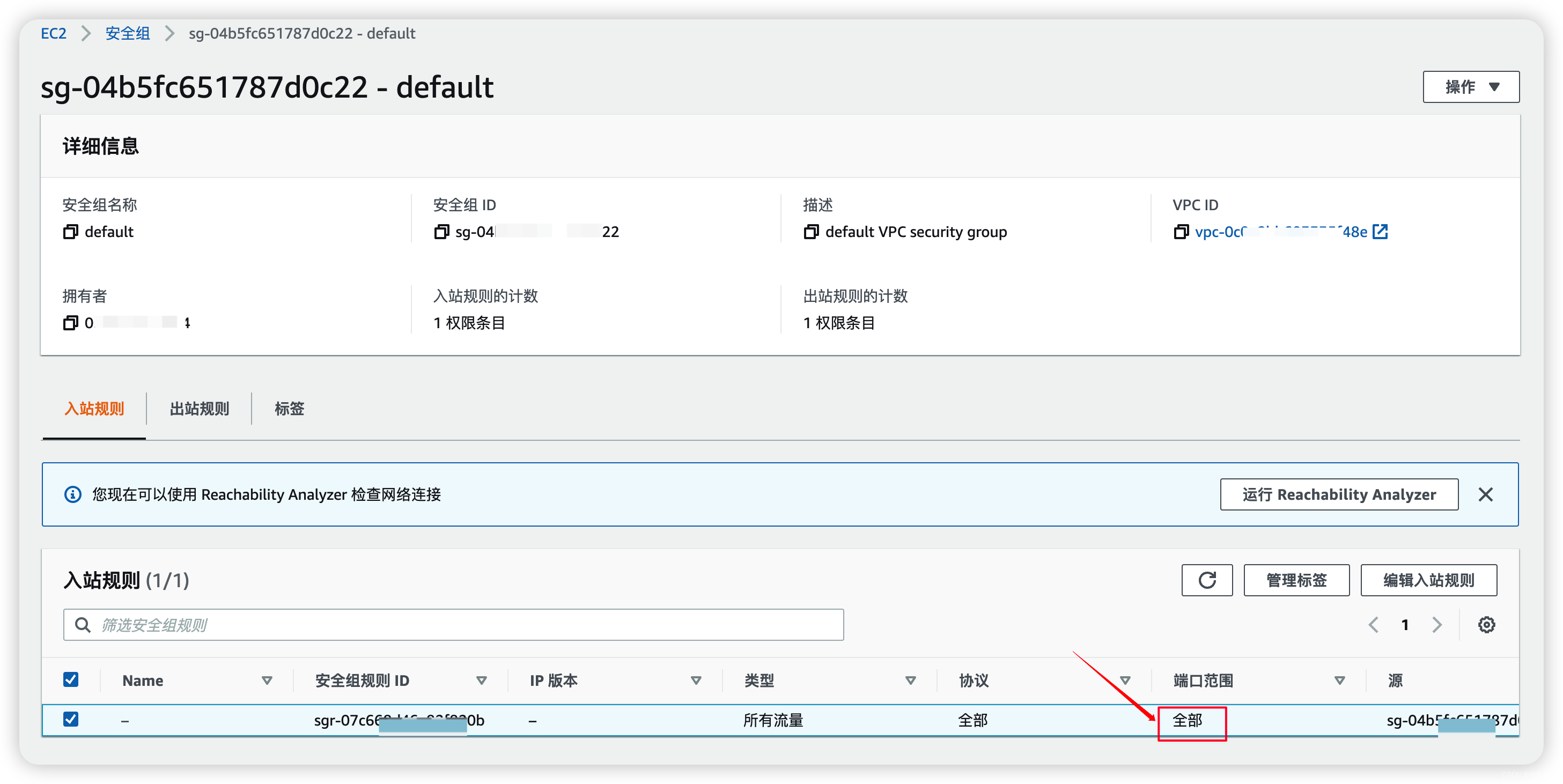The width and height of the screenshot is (1563, 784).
Task: Click 编辑入站规则 button
Action: [x=1428, y=580]
